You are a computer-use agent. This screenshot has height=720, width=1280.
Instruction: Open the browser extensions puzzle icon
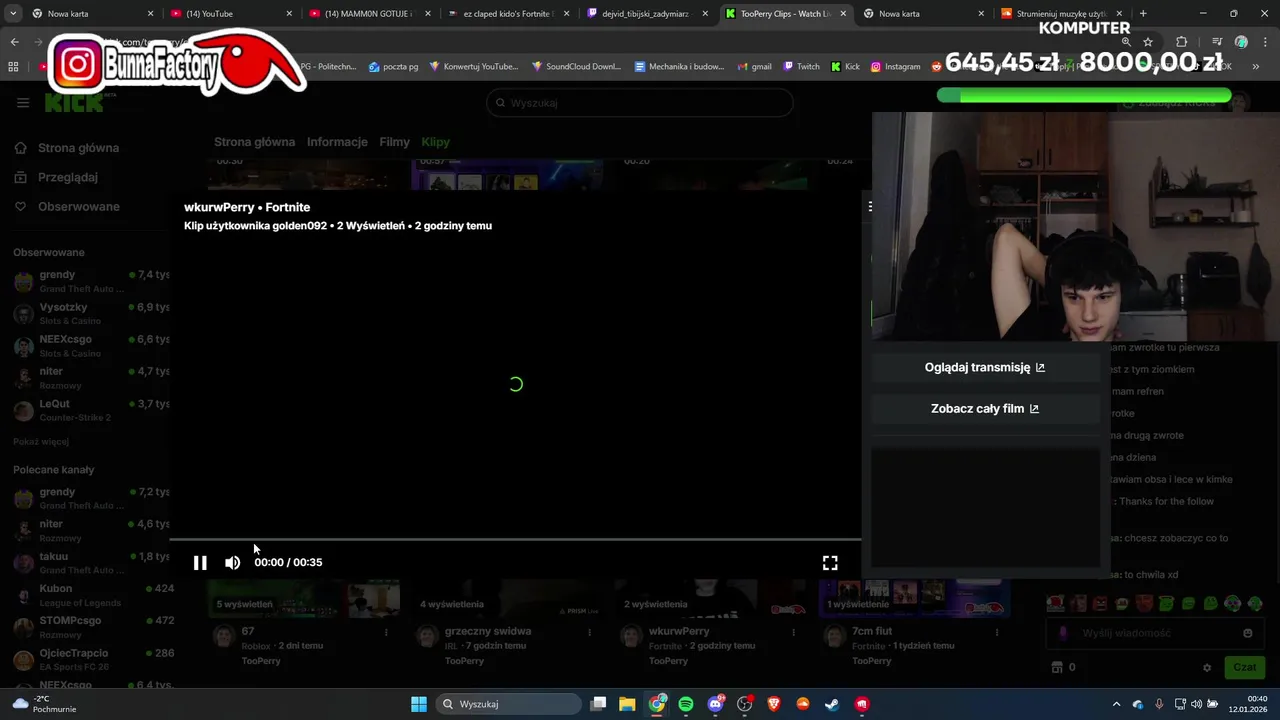pyautogui.click(x=1182, y=42)
